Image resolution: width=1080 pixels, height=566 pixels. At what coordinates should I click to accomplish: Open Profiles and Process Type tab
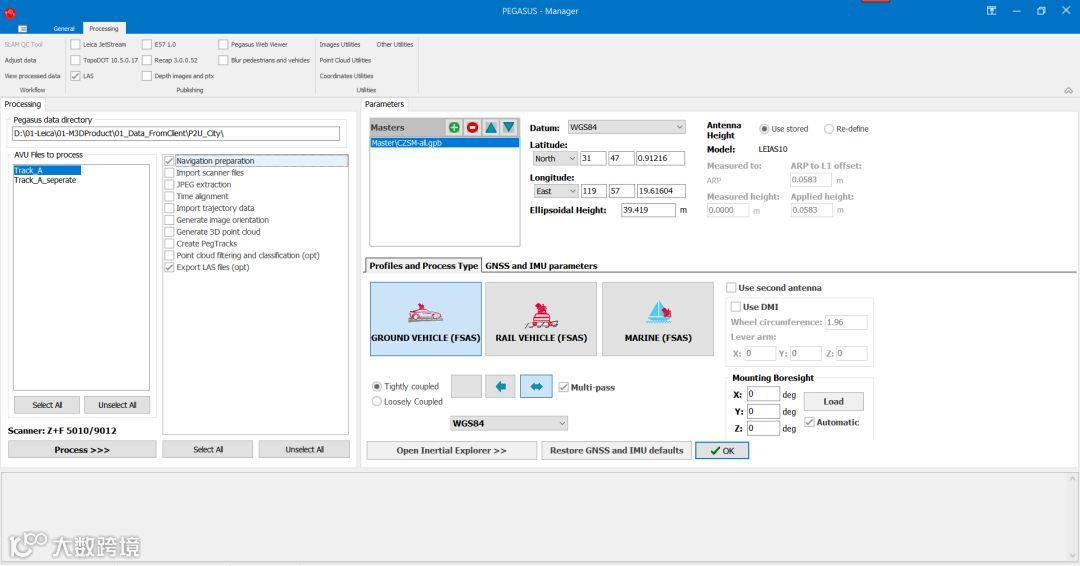click(x=423, y=266)
